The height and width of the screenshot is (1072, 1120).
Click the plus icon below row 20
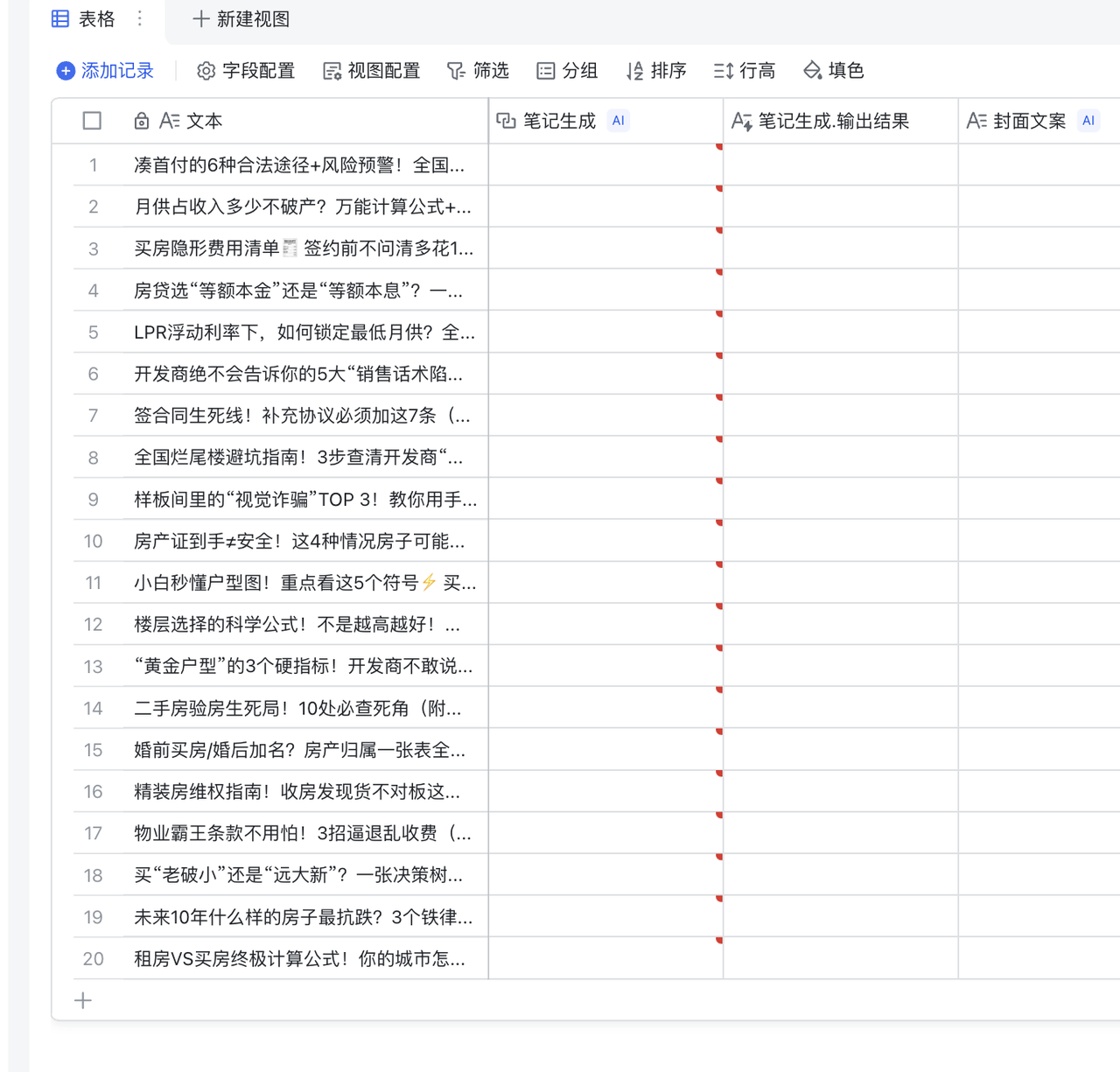[83, 999]
